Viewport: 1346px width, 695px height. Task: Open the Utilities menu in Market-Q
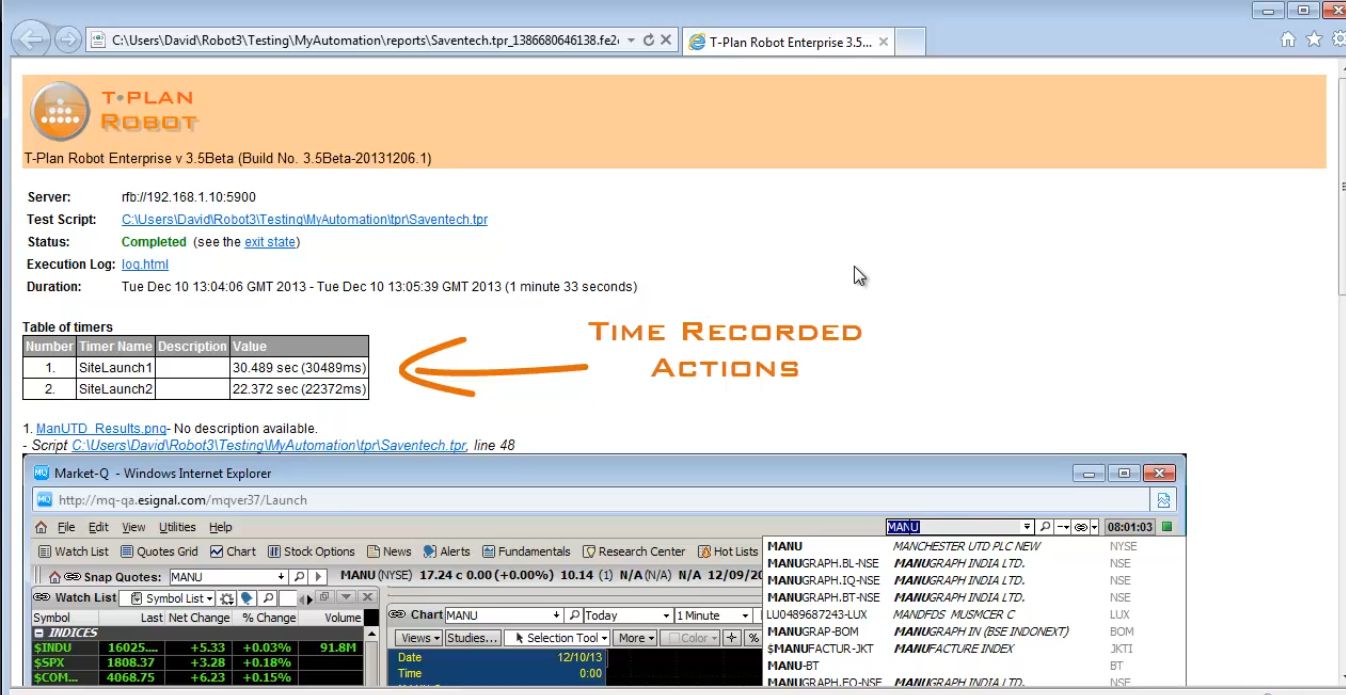pos(178,527)
